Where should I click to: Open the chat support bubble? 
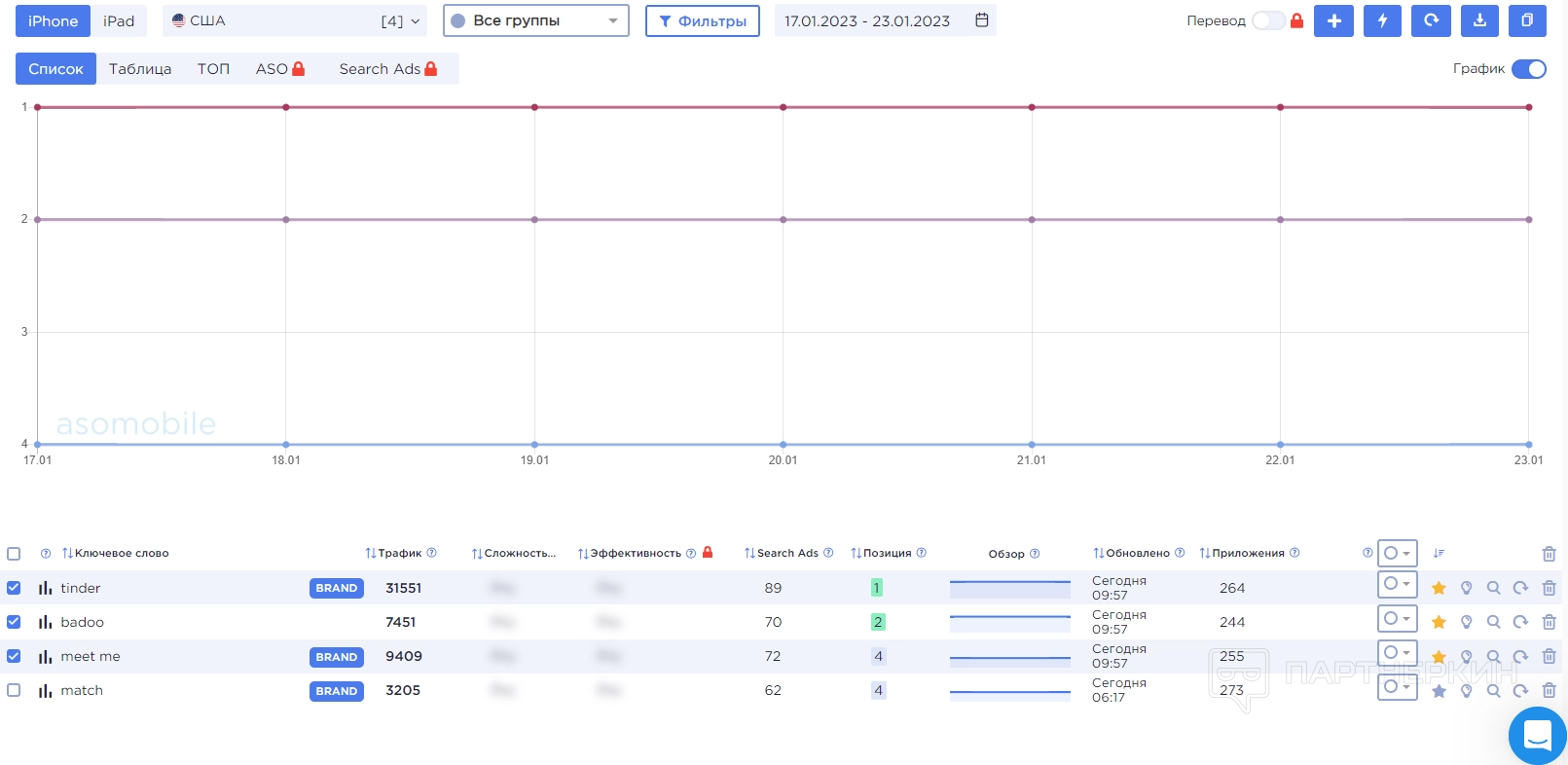[1537, 735]
